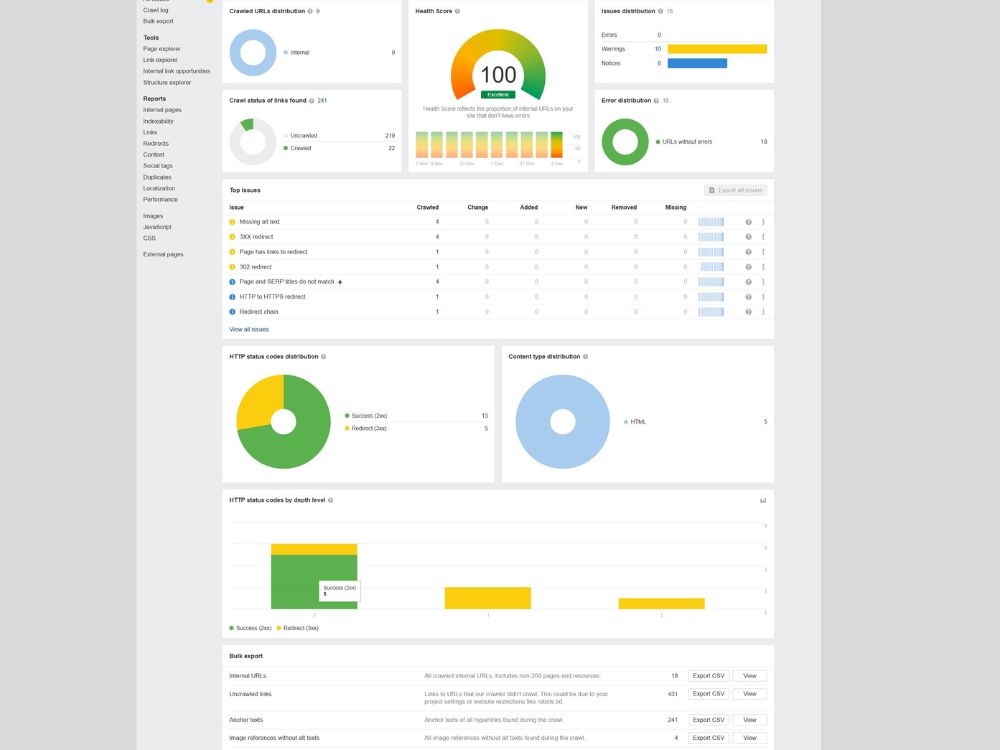Screen dimensions: 1000x750
Task: Open more options menu for HTTP to HTTPS redirect
Action: 763,297
